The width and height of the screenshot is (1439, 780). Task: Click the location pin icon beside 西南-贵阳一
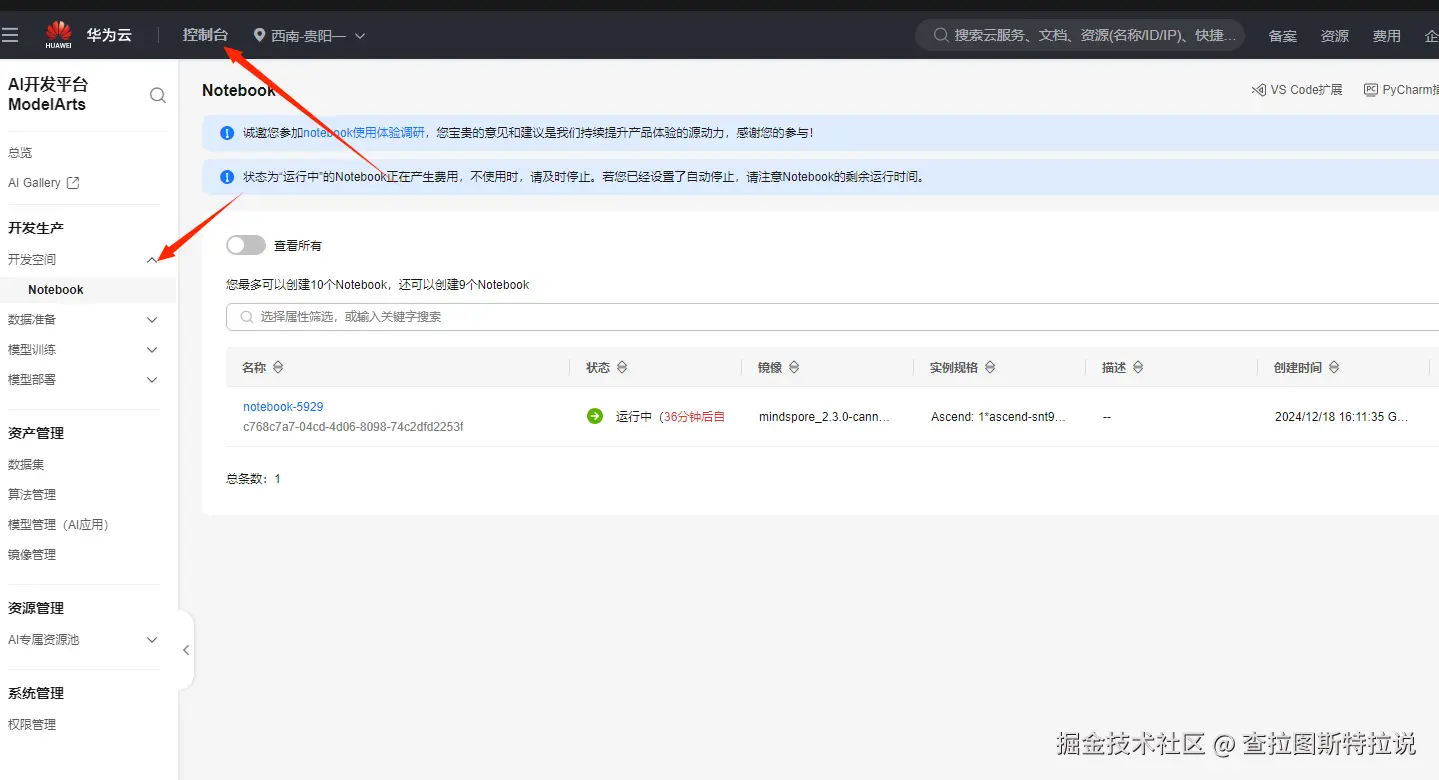pyautogui.click(x=259, y=35)
